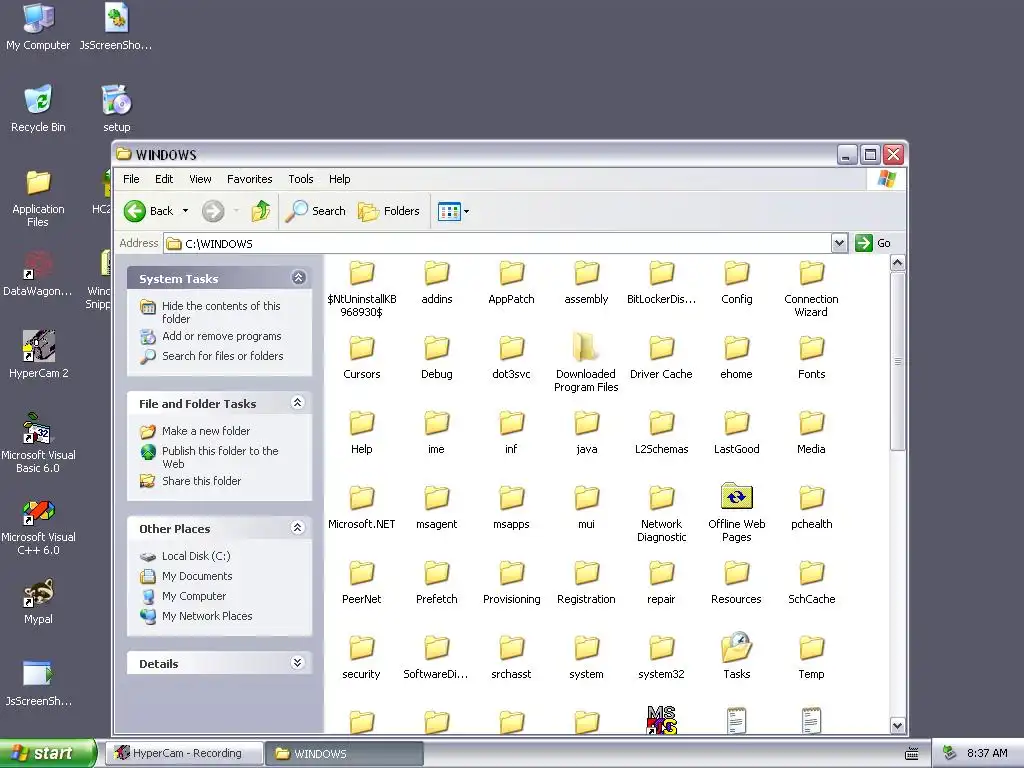Collapse the System Tasks panel
Image resolution: width=1024 pixels, height=768 pixels.
[x=298, y=278]
